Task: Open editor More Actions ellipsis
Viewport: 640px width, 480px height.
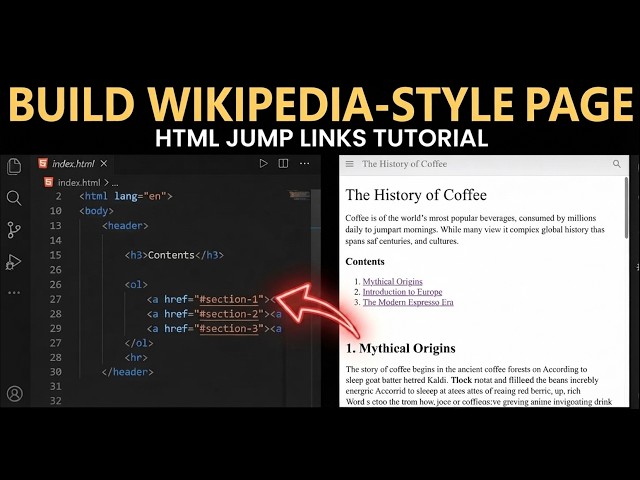Action: 304,164
